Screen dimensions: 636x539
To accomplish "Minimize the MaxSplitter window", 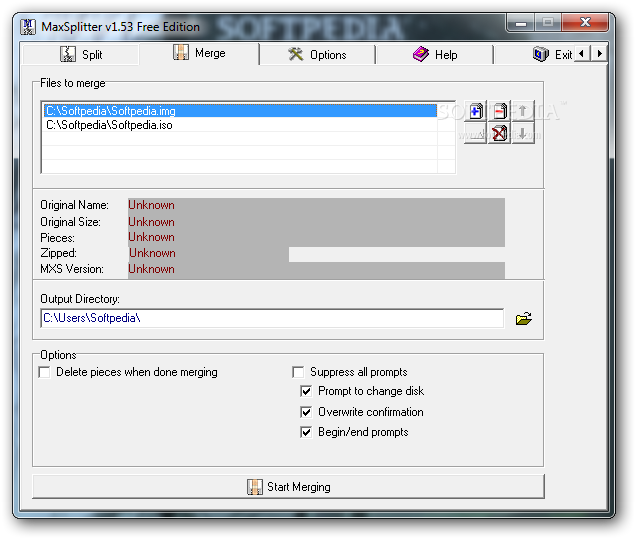I will pos(521,22).
